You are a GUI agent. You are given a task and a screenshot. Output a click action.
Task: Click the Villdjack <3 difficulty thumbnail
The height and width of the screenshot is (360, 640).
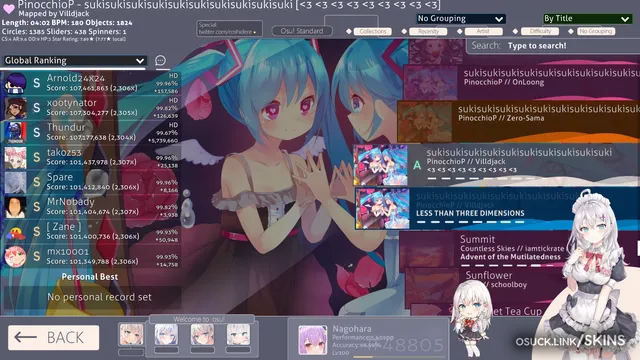tap(381, 165)
